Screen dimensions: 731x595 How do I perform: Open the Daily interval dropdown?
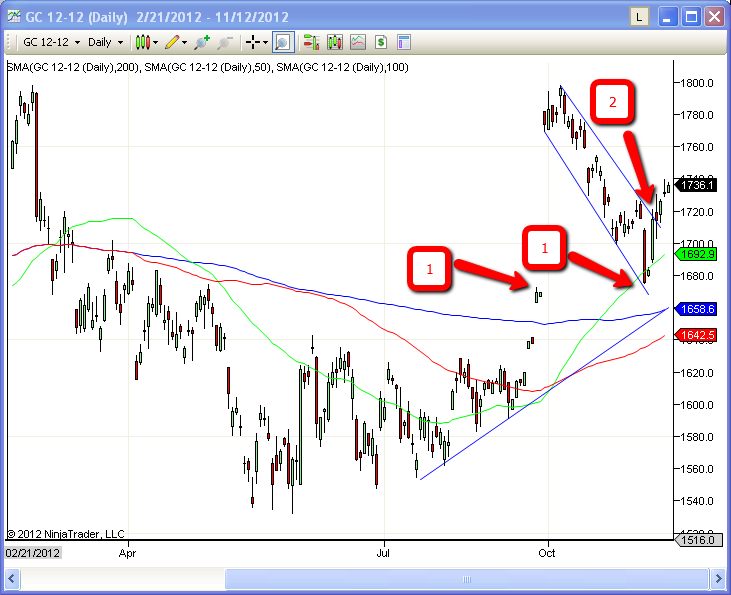[105, 42]
